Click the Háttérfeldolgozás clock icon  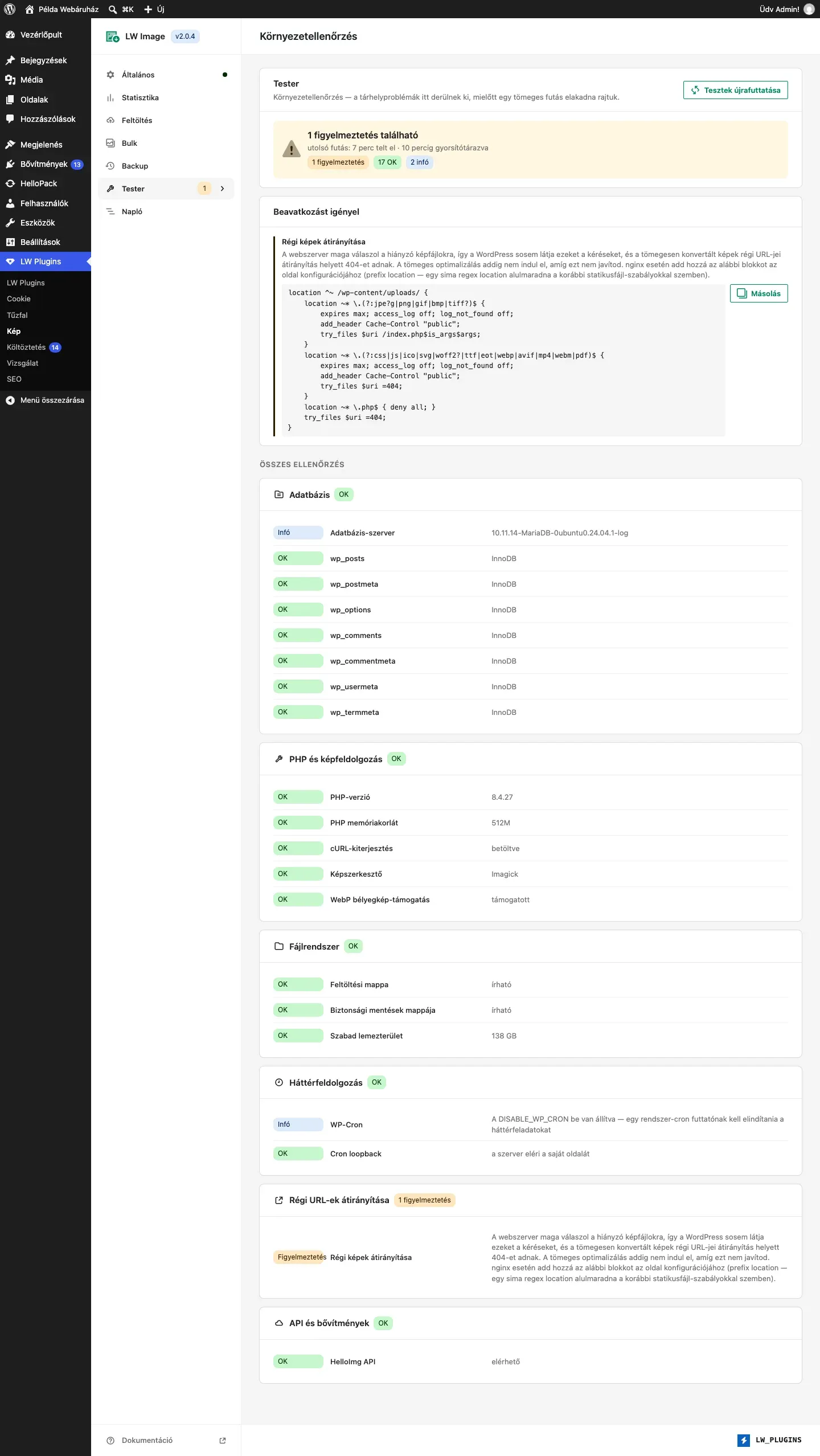tap(279, 1082)
